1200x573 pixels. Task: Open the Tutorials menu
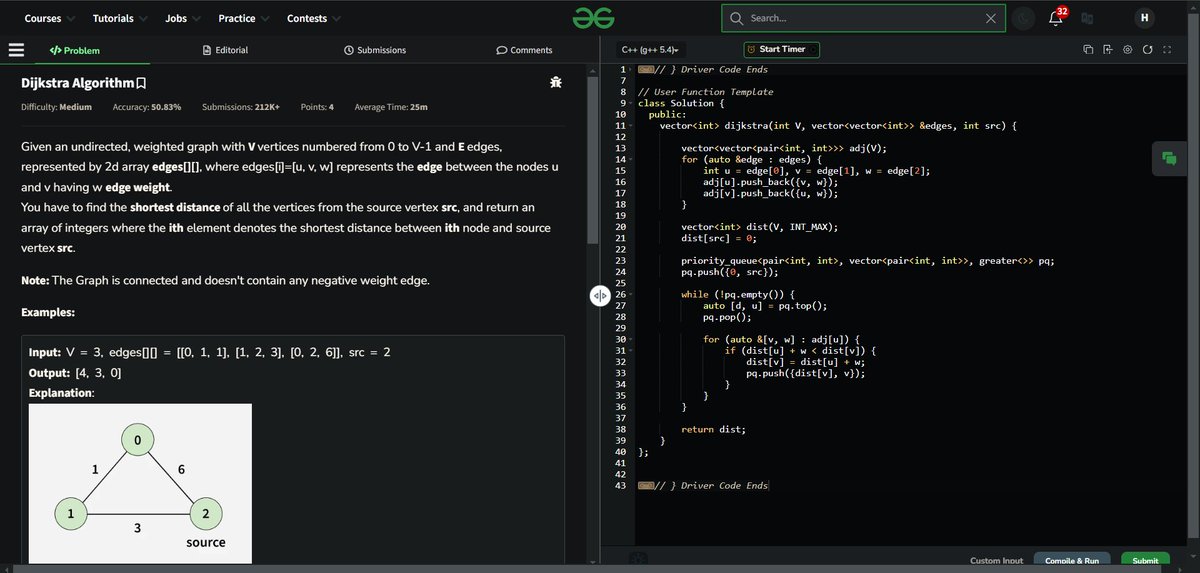point(120,18)
